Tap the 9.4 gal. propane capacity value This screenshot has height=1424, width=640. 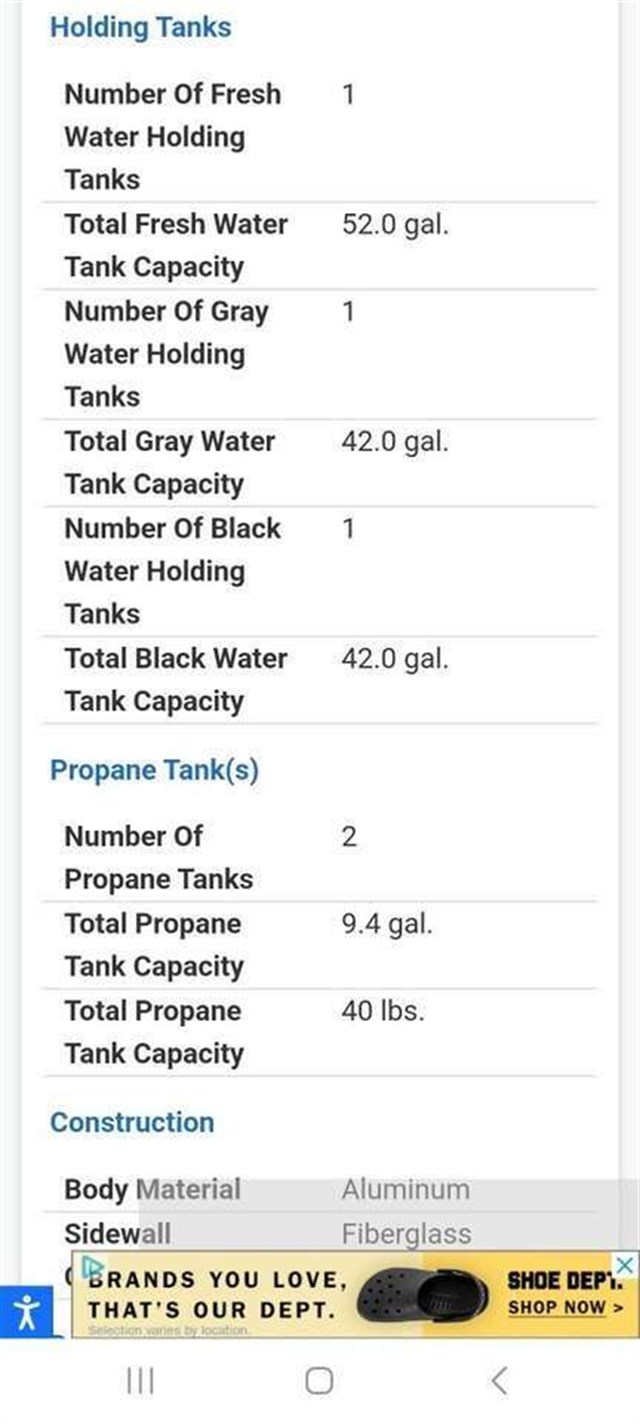(387, 923)
